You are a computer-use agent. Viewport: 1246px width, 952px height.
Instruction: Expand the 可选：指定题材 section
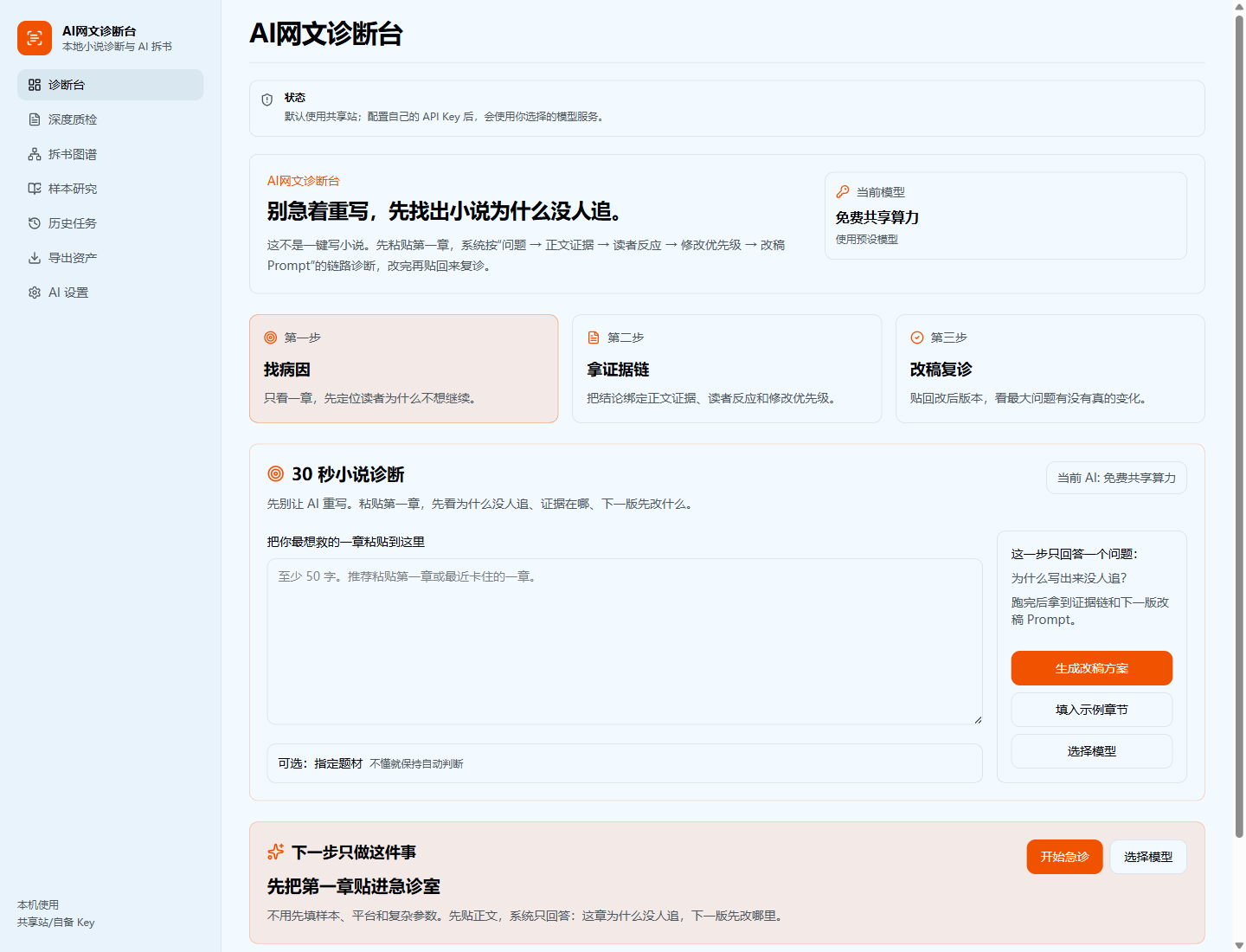625,763
